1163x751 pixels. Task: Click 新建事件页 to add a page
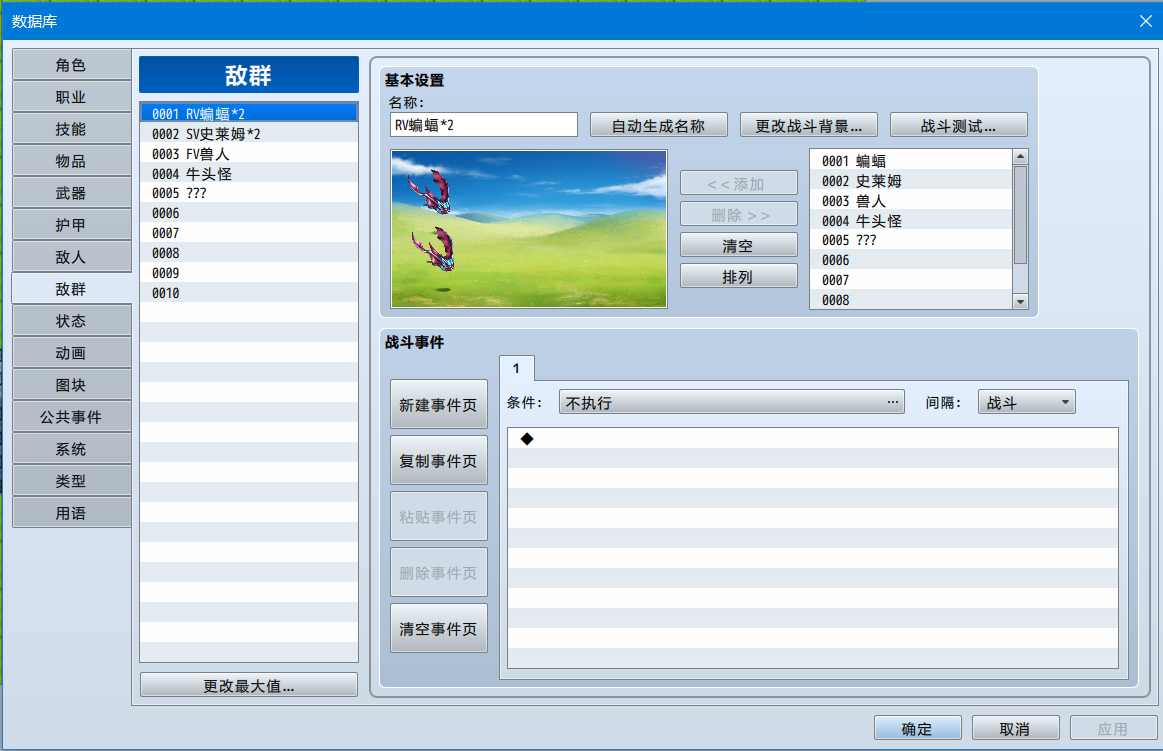[x=438, y=405]
